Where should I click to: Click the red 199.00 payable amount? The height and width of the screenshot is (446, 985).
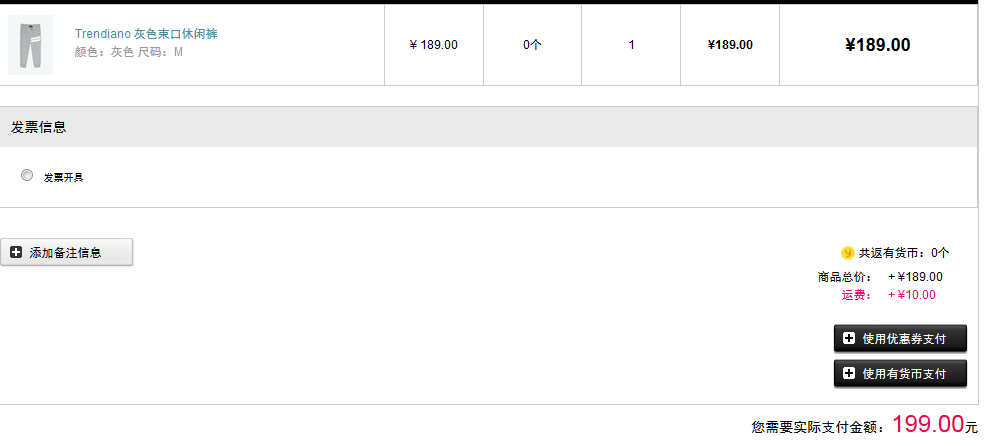coord(928,424)
